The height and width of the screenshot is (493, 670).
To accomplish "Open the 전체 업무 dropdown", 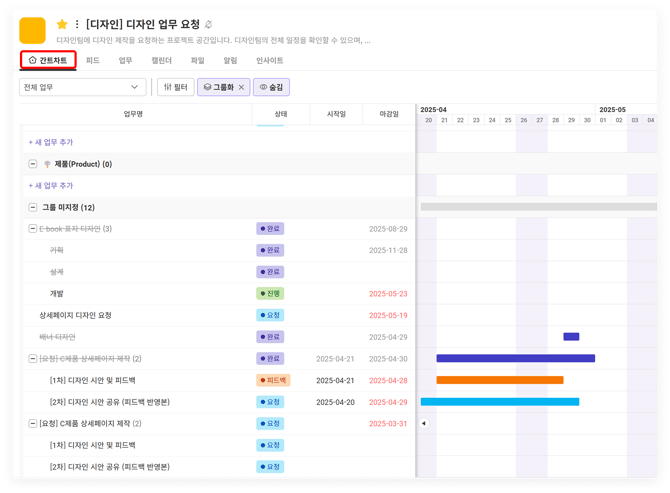I will (x=83, y=88).
